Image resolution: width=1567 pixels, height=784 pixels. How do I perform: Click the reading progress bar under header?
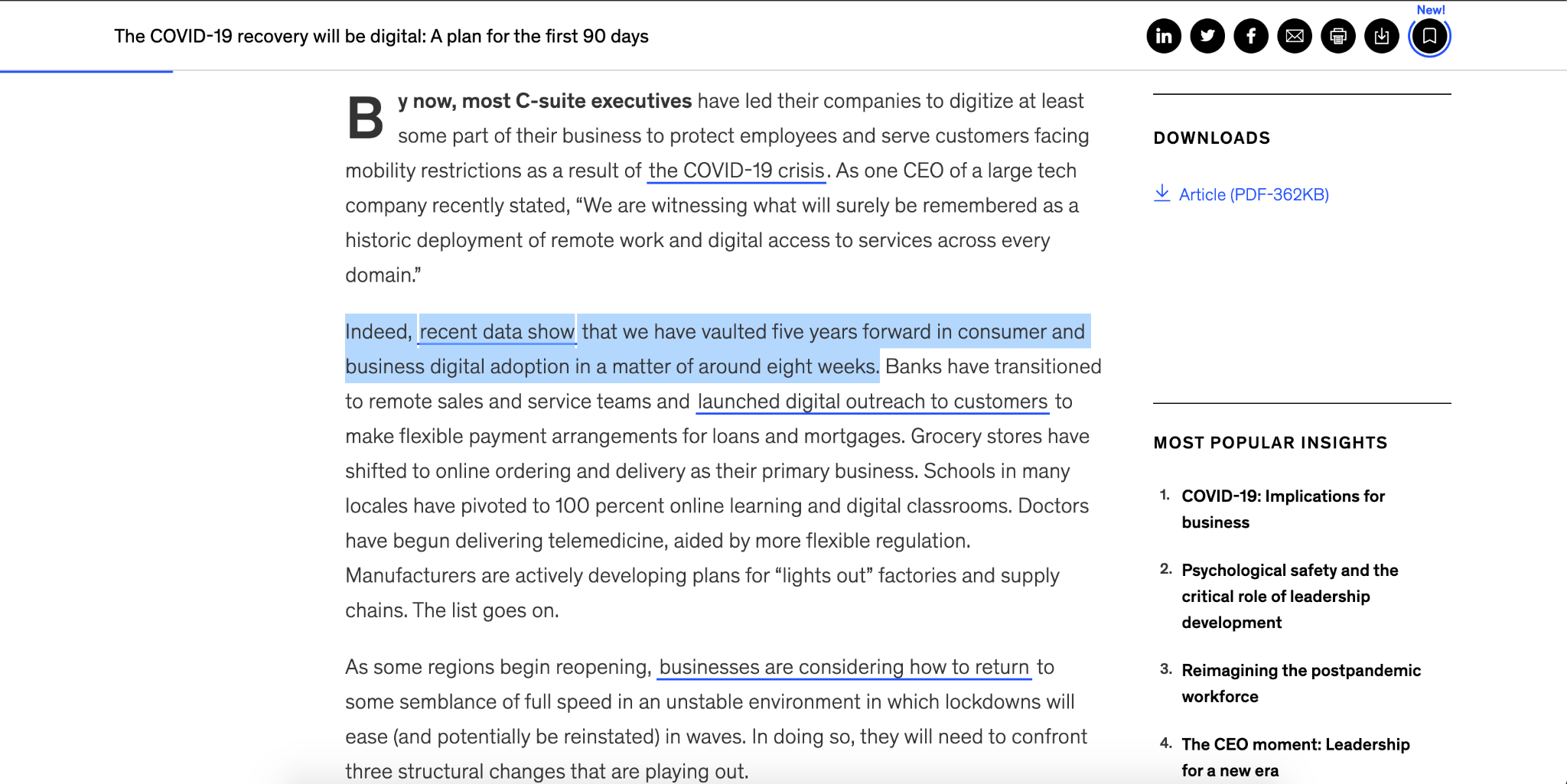(x=86, y=71)
